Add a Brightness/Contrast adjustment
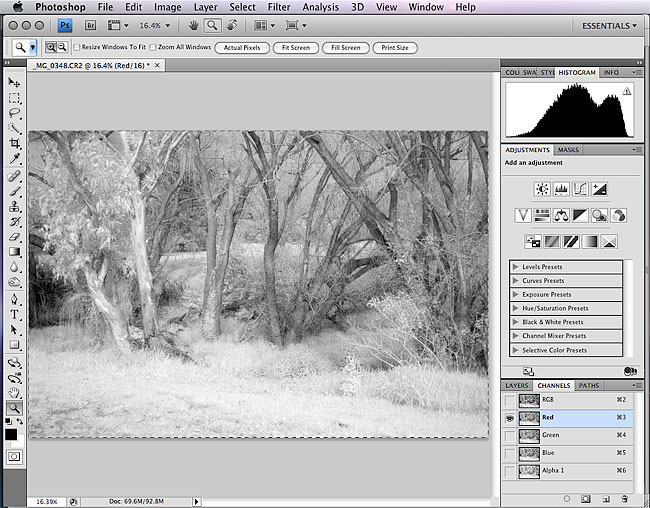Screen dimensions: 650x508 coord(542,188)
